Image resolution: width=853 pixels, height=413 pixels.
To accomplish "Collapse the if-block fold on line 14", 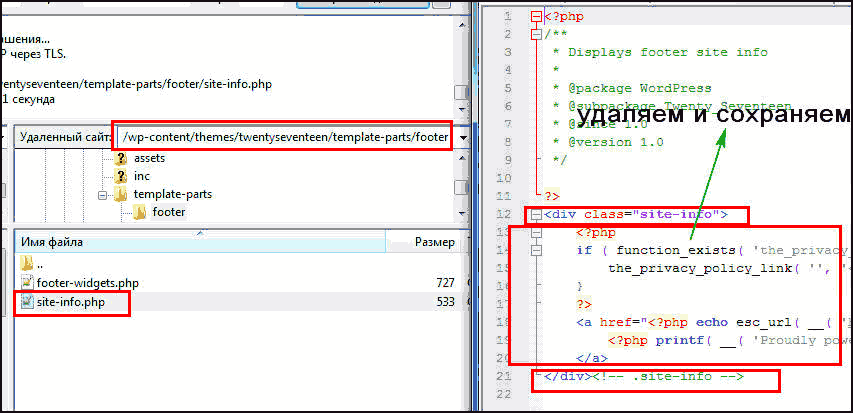I will point(537,250).
